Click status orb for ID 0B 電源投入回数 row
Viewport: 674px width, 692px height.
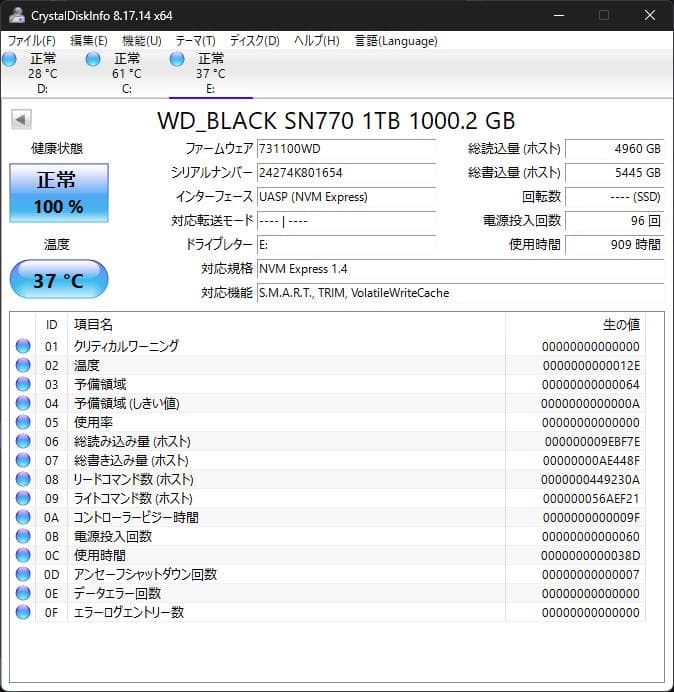click(23, 536)
